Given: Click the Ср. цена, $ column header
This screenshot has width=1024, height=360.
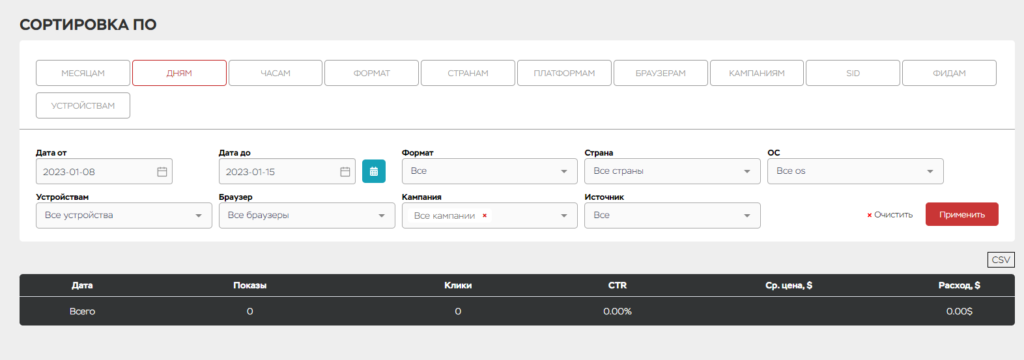Looking at the screenshot, I should click(x=789, y=286).
